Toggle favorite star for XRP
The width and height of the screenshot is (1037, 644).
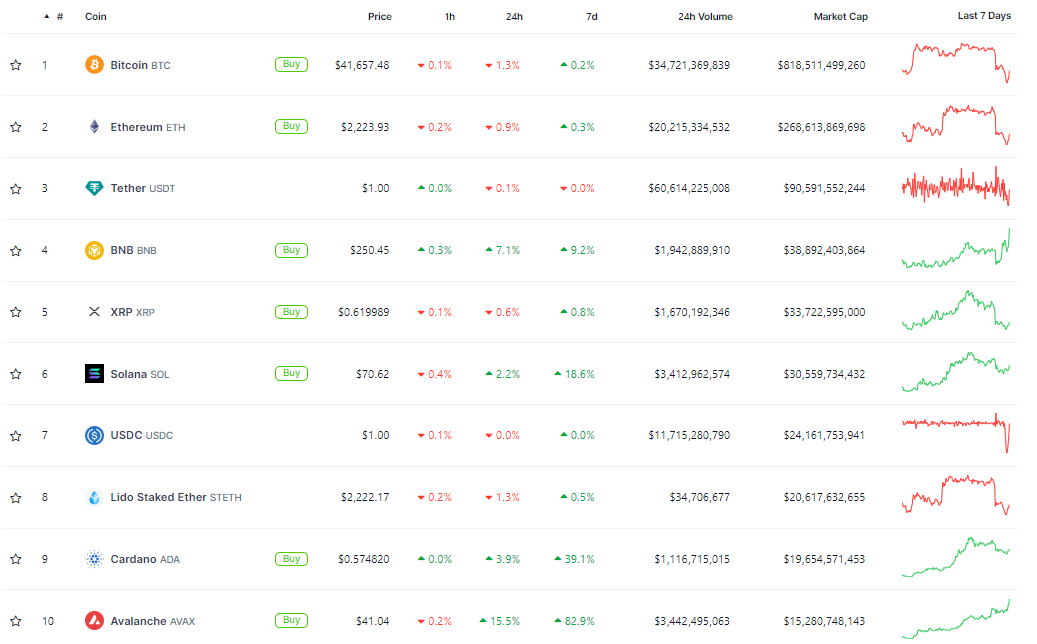pyautogui.click(x=16, y=311)
